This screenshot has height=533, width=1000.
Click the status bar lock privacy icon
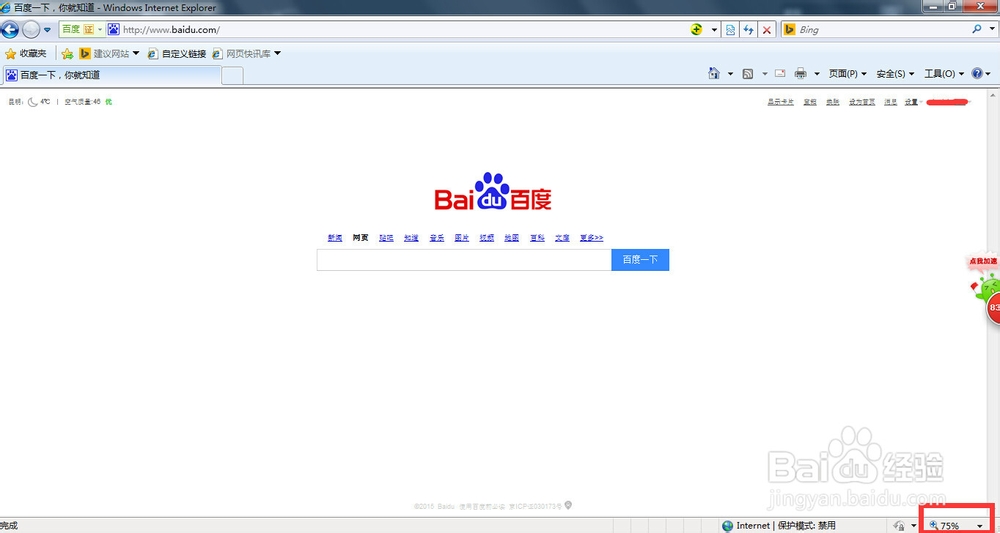coord(899,525)
